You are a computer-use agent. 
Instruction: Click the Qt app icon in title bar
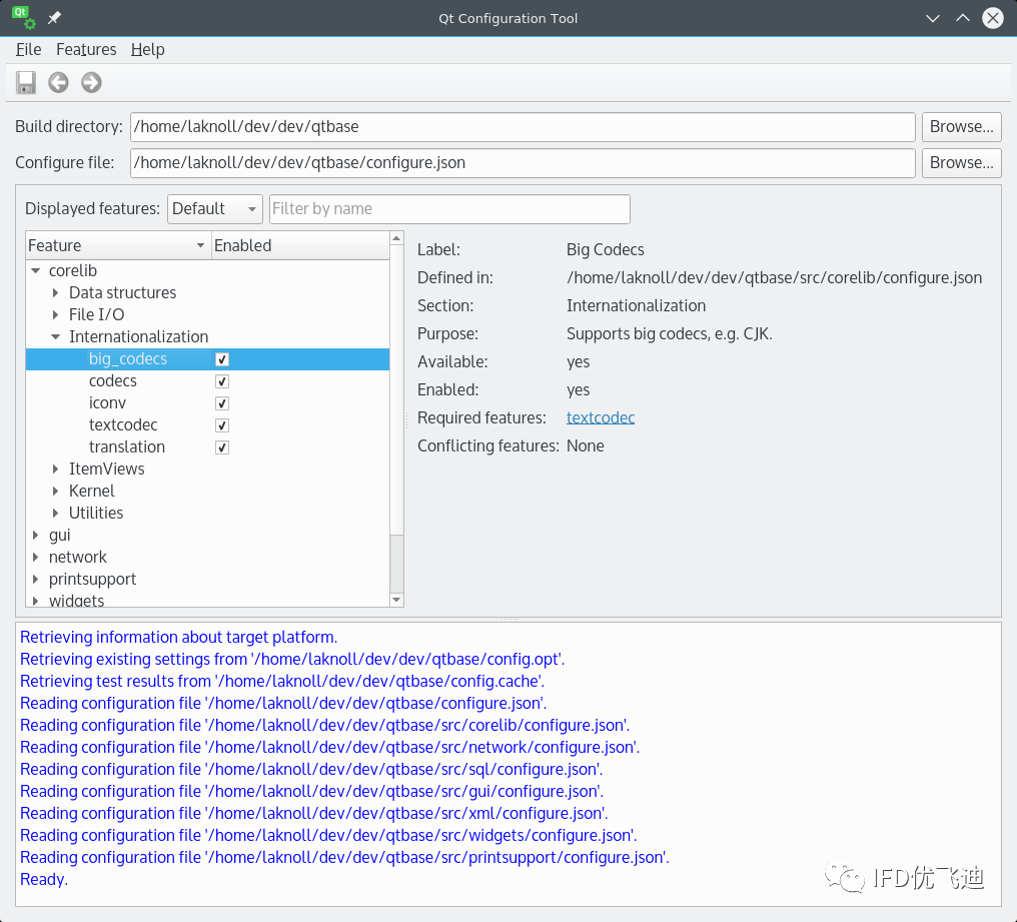point(23,18)
